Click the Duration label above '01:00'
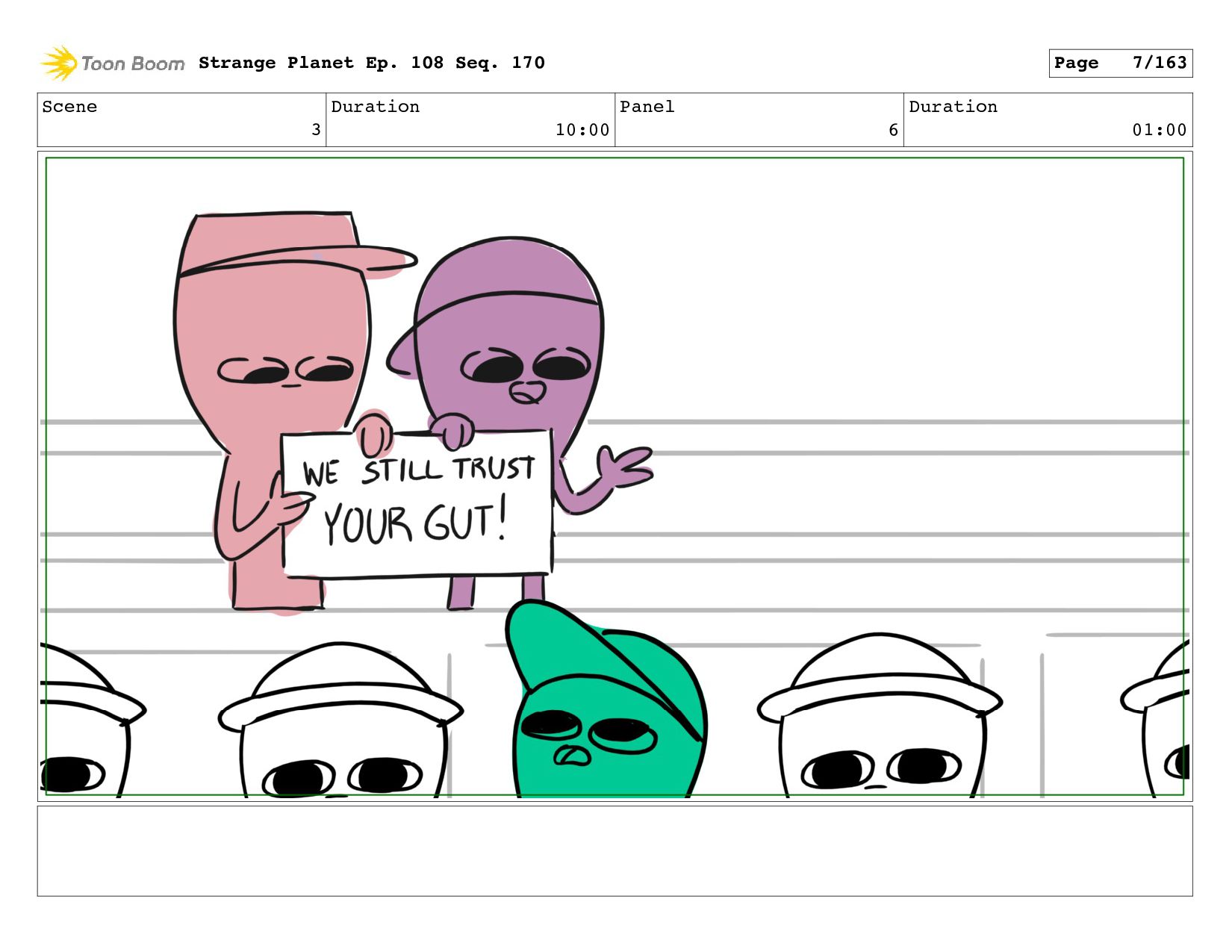The image size is (1232, 952). point(953,107)
